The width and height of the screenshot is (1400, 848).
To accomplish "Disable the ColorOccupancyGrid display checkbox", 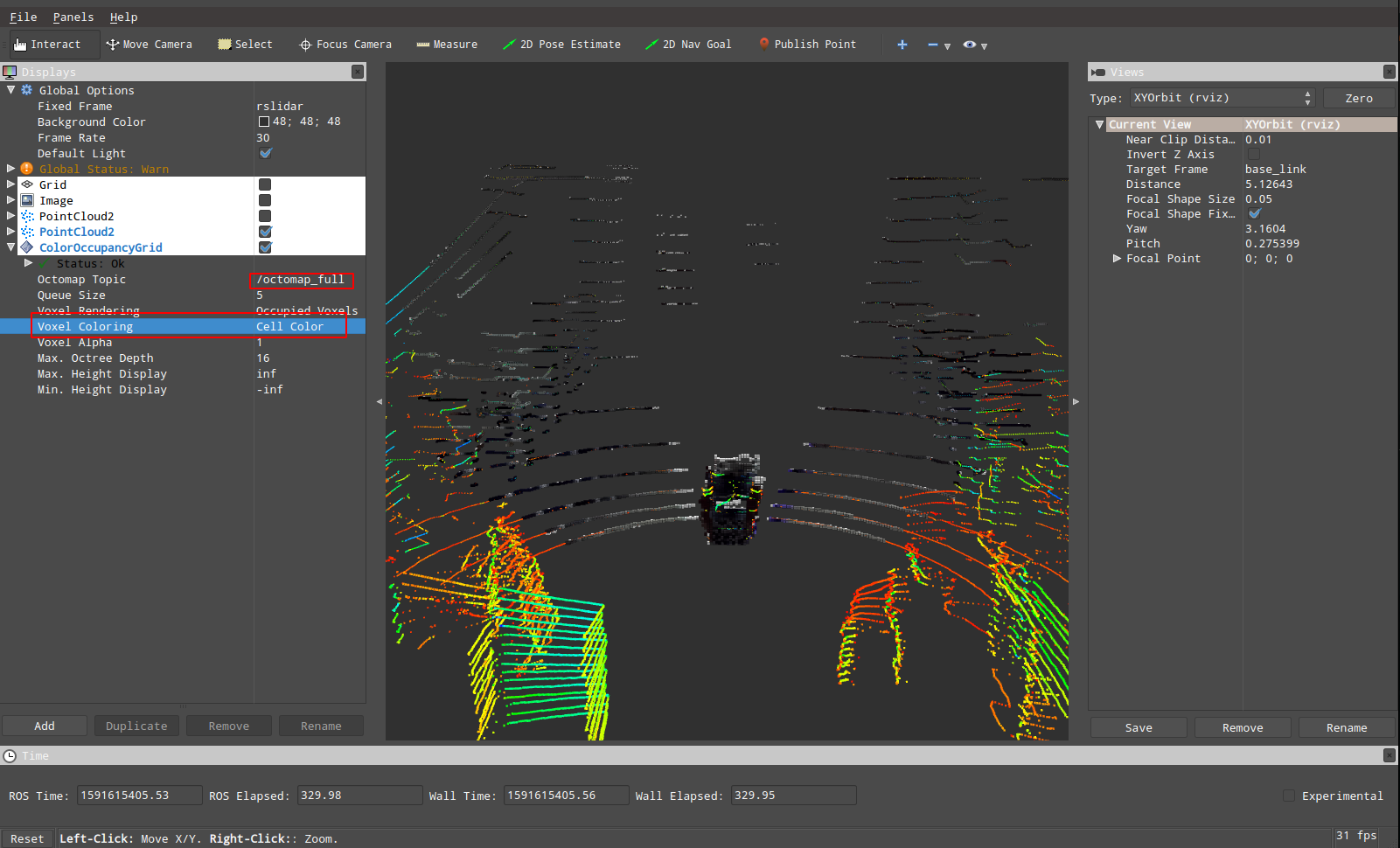I will point(265,247).
